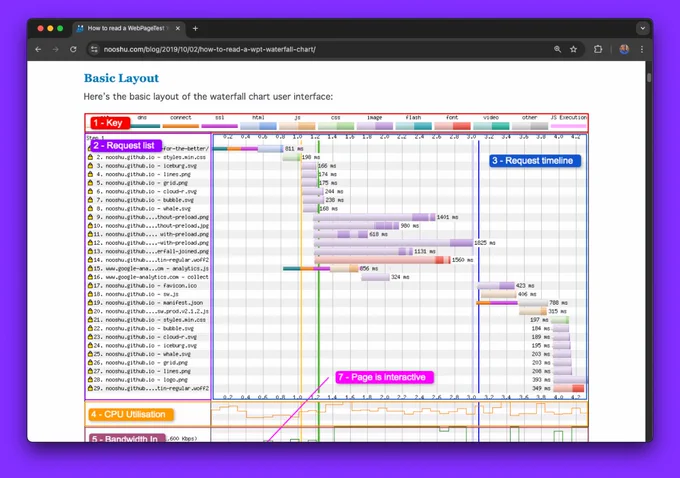Click lock icon on row 18 sw.js

pos(90,294)
